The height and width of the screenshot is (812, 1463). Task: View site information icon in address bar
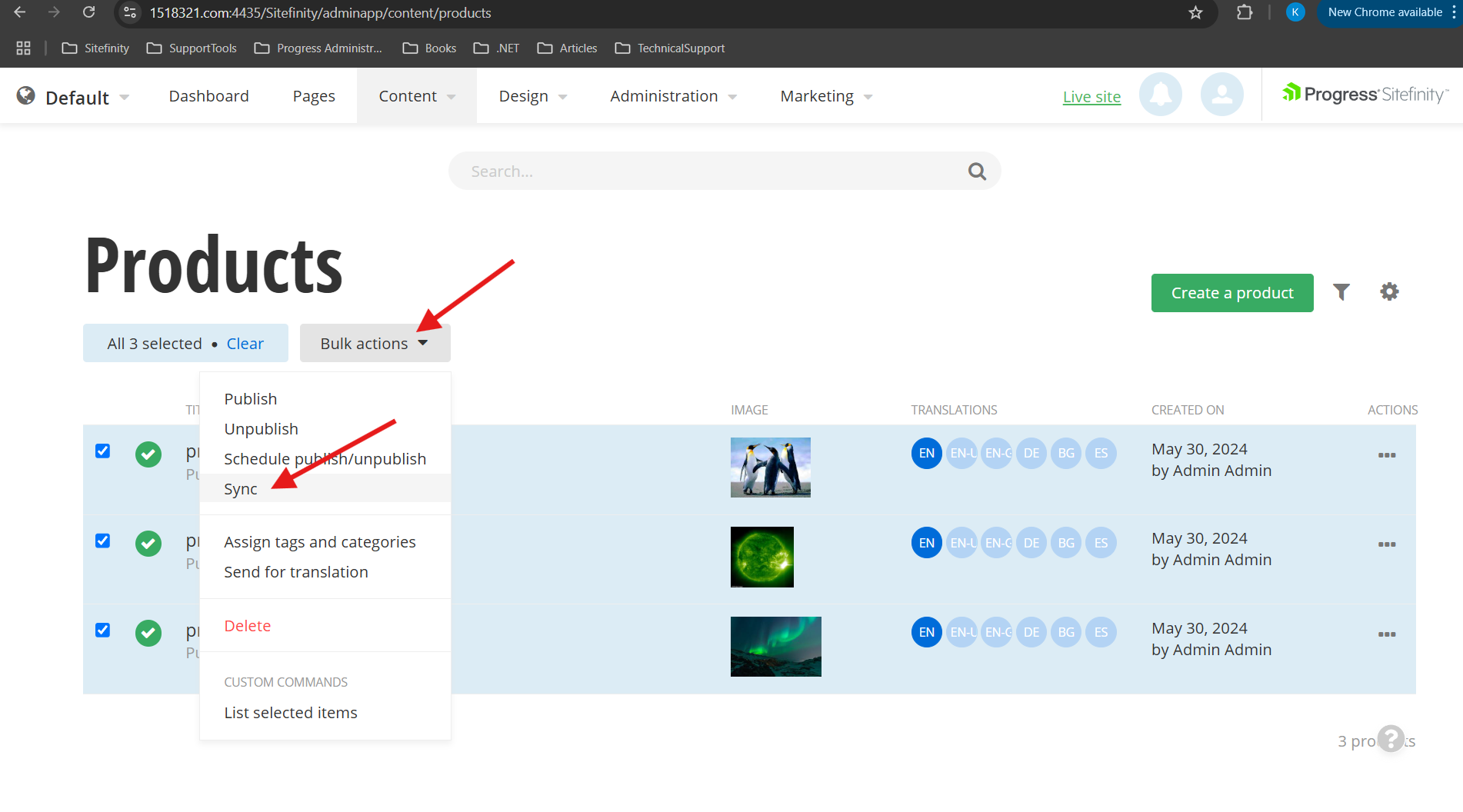(x=130, y=13)
